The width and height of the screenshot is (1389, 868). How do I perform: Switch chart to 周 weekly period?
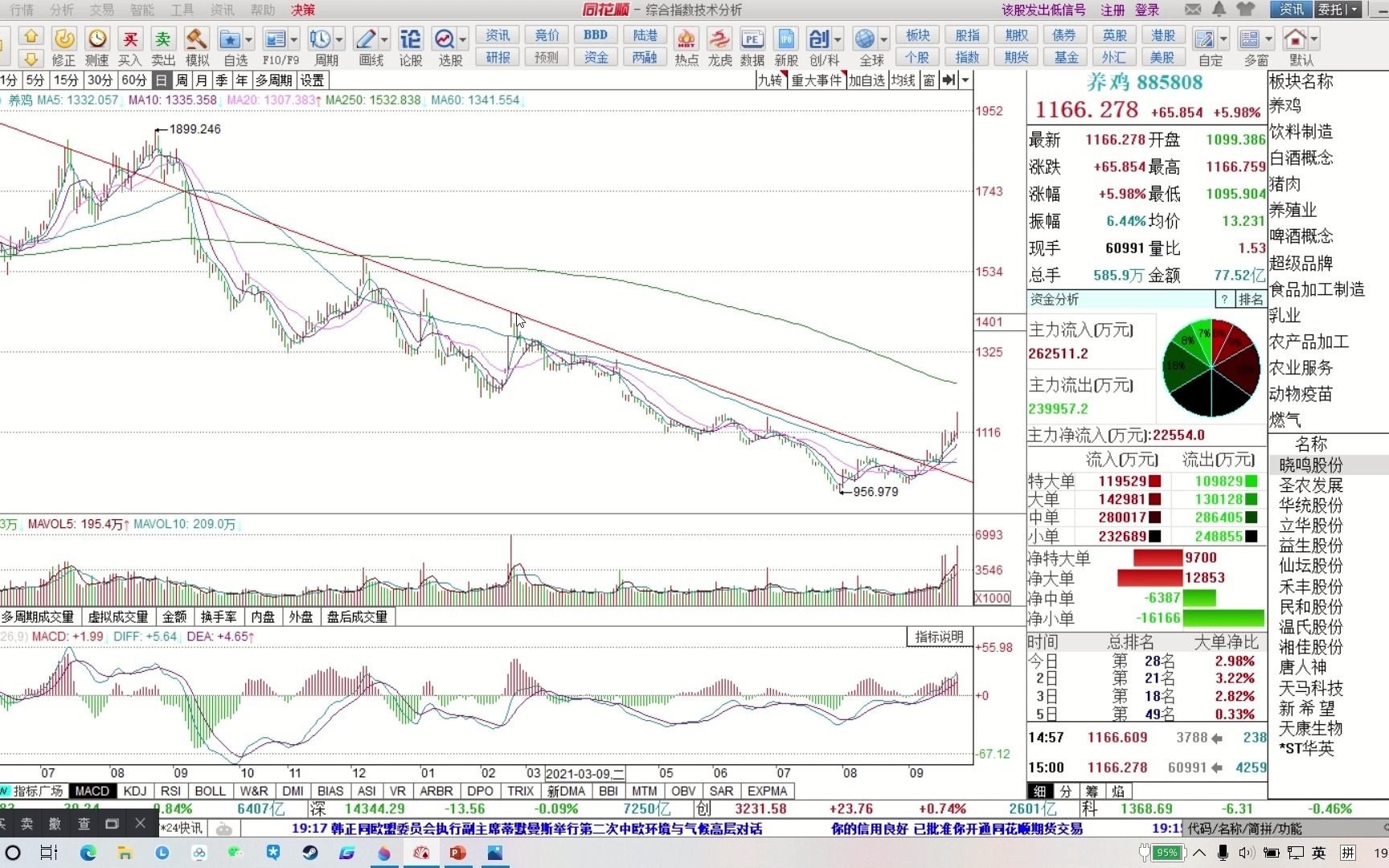182,80
